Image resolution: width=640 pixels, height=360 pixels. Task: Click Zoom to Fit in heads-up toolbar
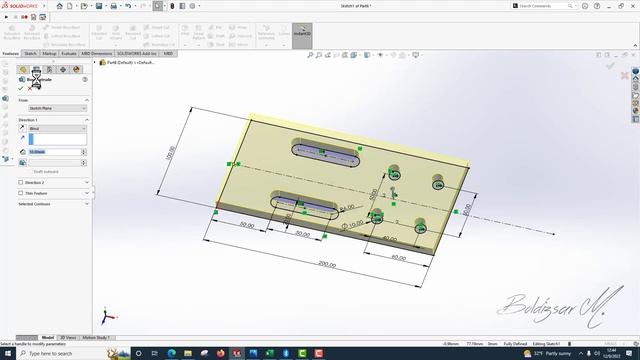310,55
